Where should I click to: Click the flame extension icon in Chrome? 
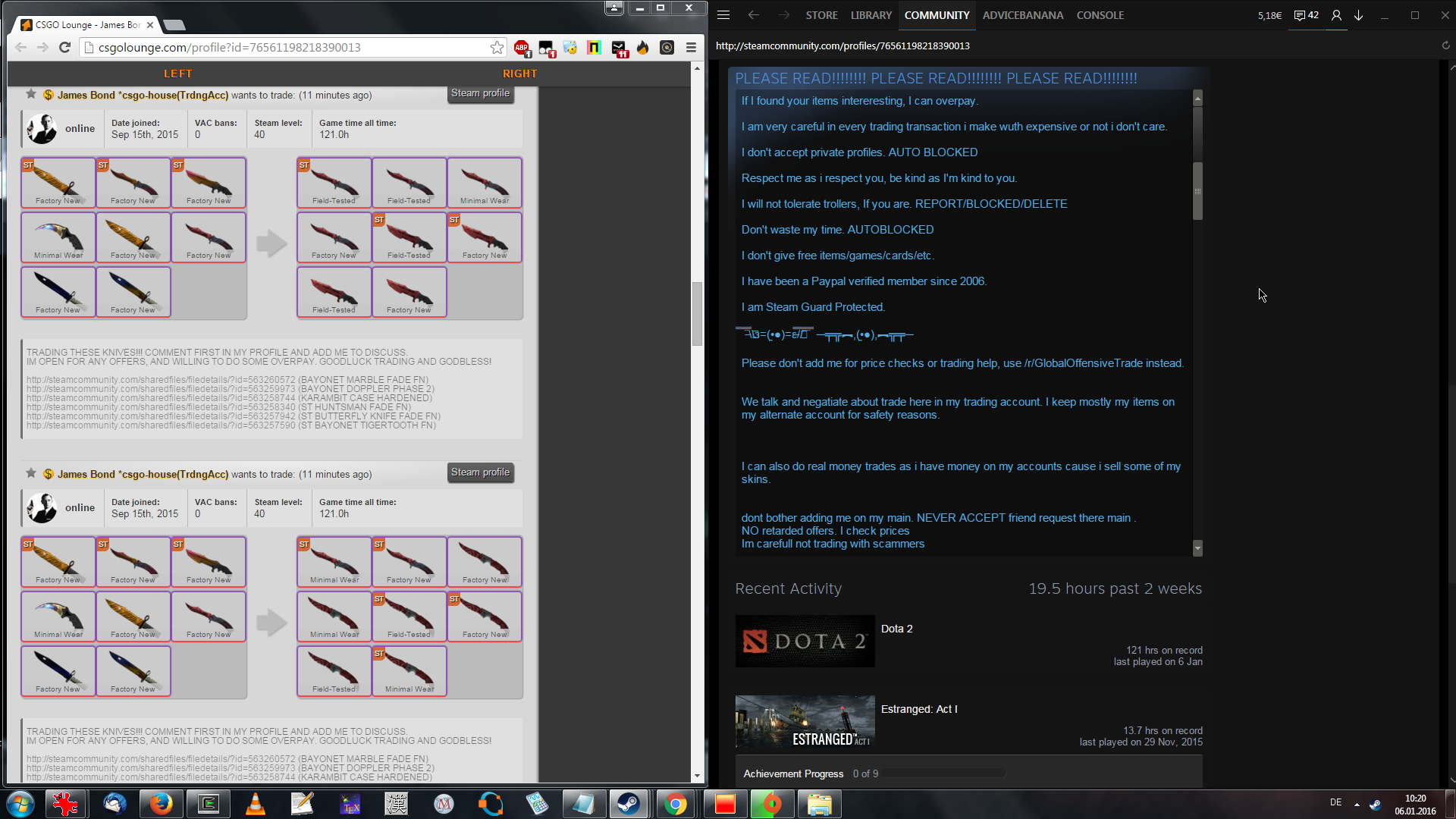click(643, 48)
